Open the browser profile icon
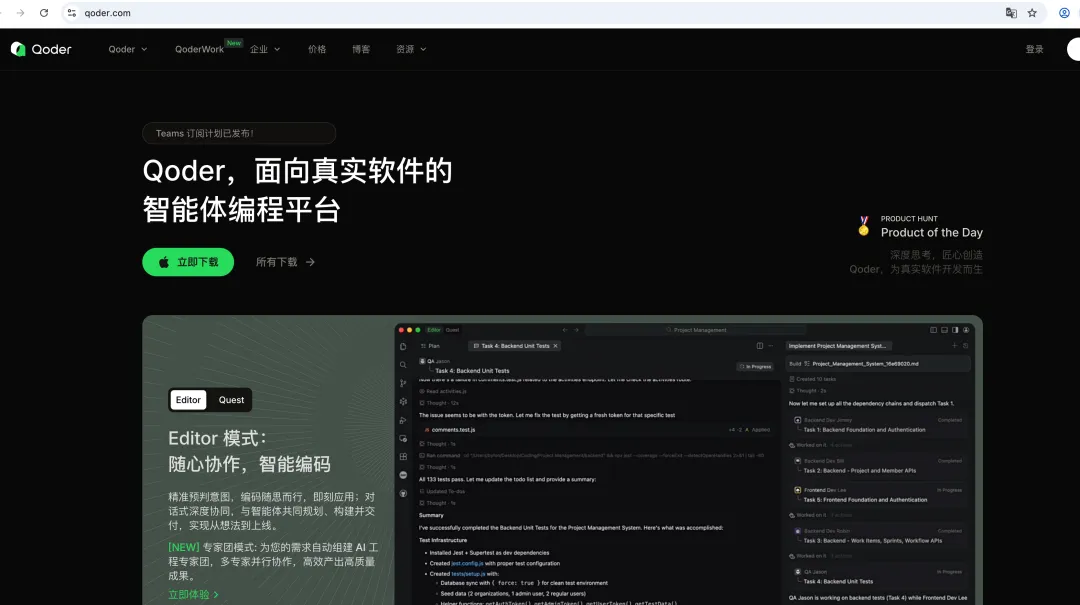The height and width of the screenshot is (605, 1080). point(1064,12)
